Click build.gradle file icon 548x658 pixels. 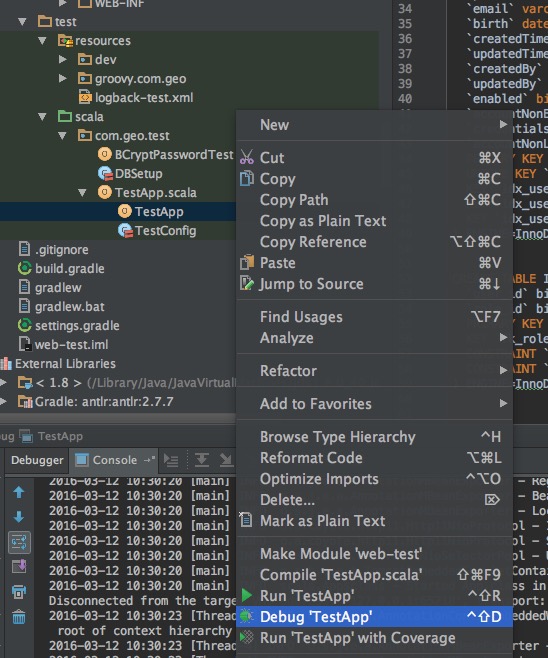pyautogui.click(x=25, y=268)
